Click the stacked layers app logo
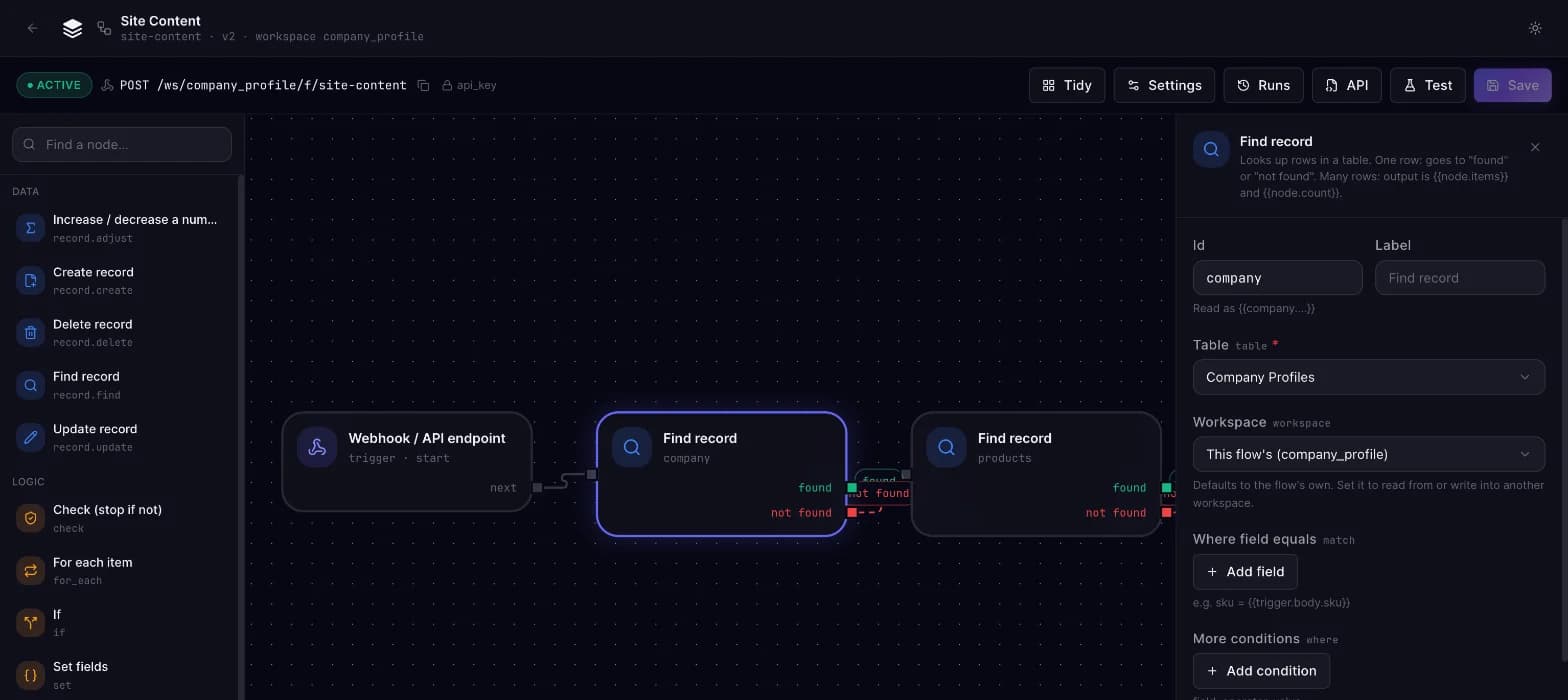Screen dimensions: 1568x700 (72, 29)
